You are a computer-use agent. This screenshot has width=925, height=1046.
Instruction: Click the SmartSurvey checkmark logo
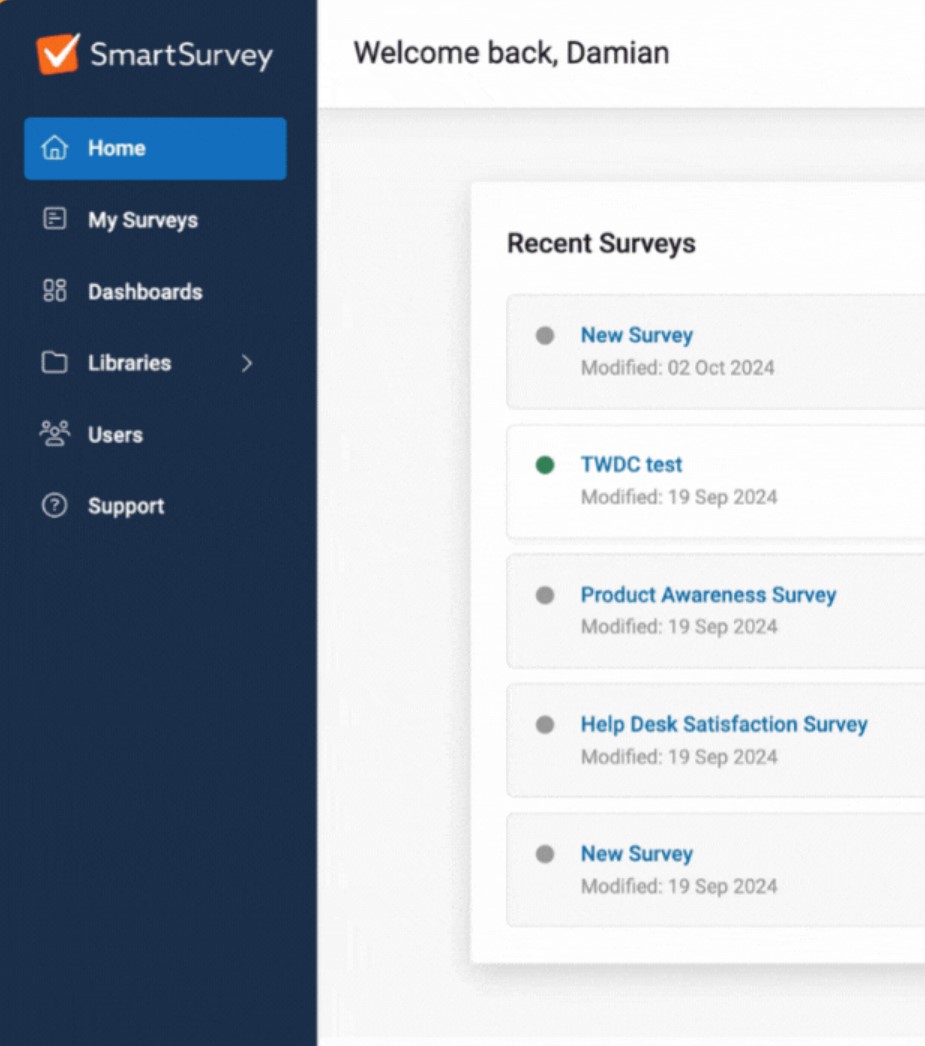(x=58, y=53)
